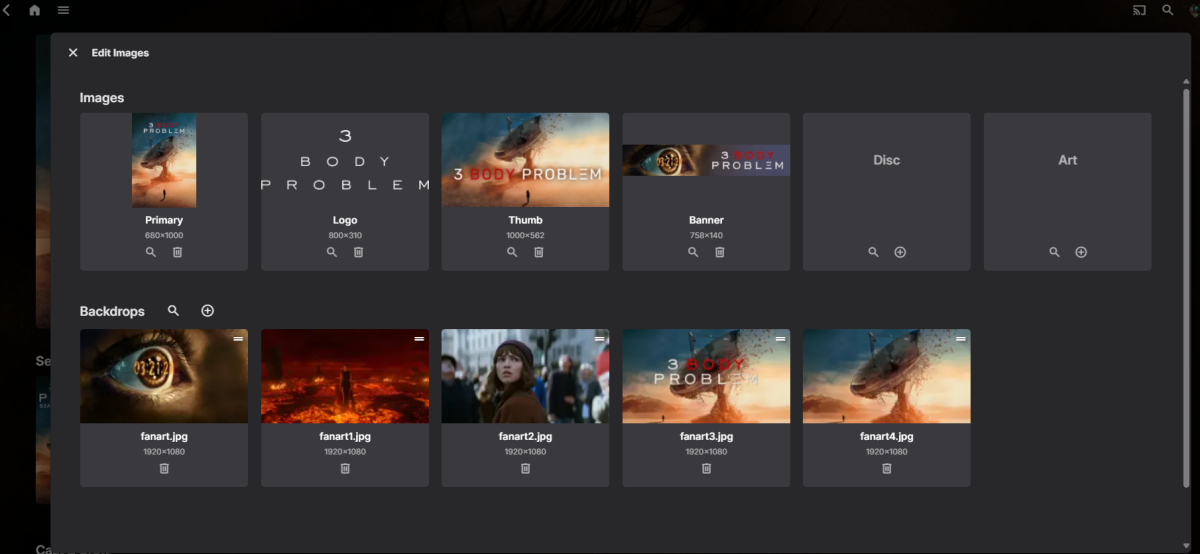The height and width of the screenshot is (554, 1200).
Task: Open the hamburger navigation menu
Action: (x=63, y=10)
